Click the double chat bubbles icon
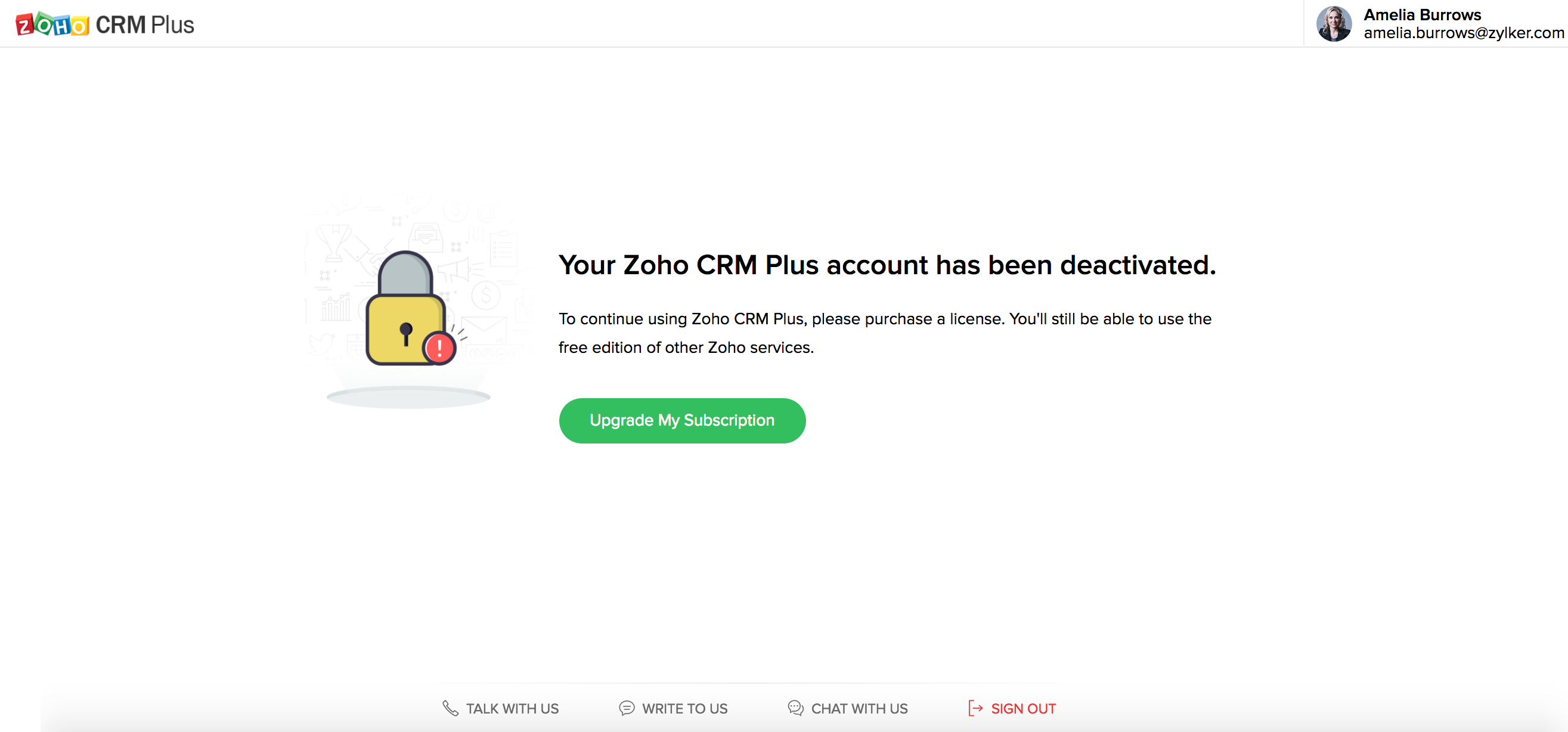This screenshot has width=1568, height=732. pos(795,708)
